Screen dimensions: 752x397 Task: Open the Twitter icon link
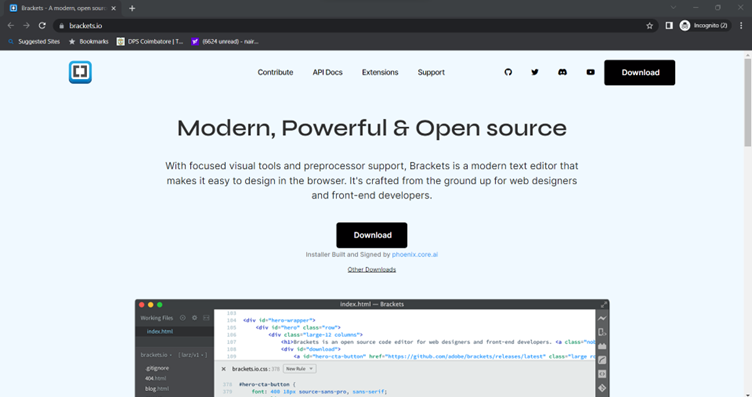point(535,72)
